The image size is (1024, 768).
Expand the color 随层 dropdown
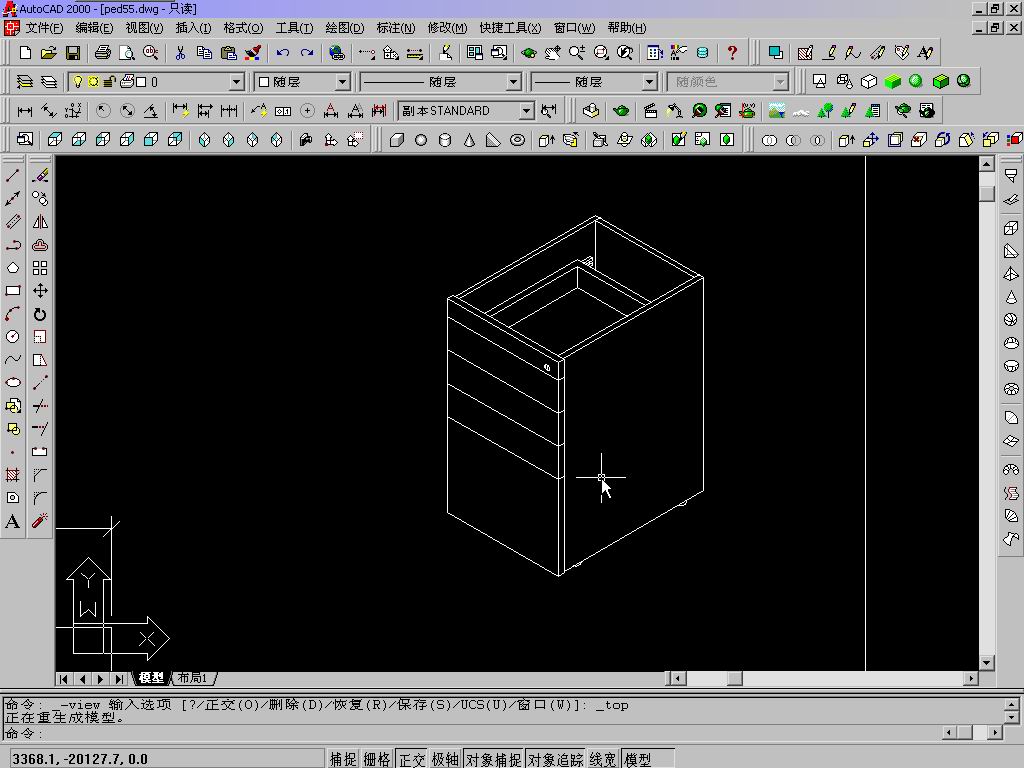point(342,82)
